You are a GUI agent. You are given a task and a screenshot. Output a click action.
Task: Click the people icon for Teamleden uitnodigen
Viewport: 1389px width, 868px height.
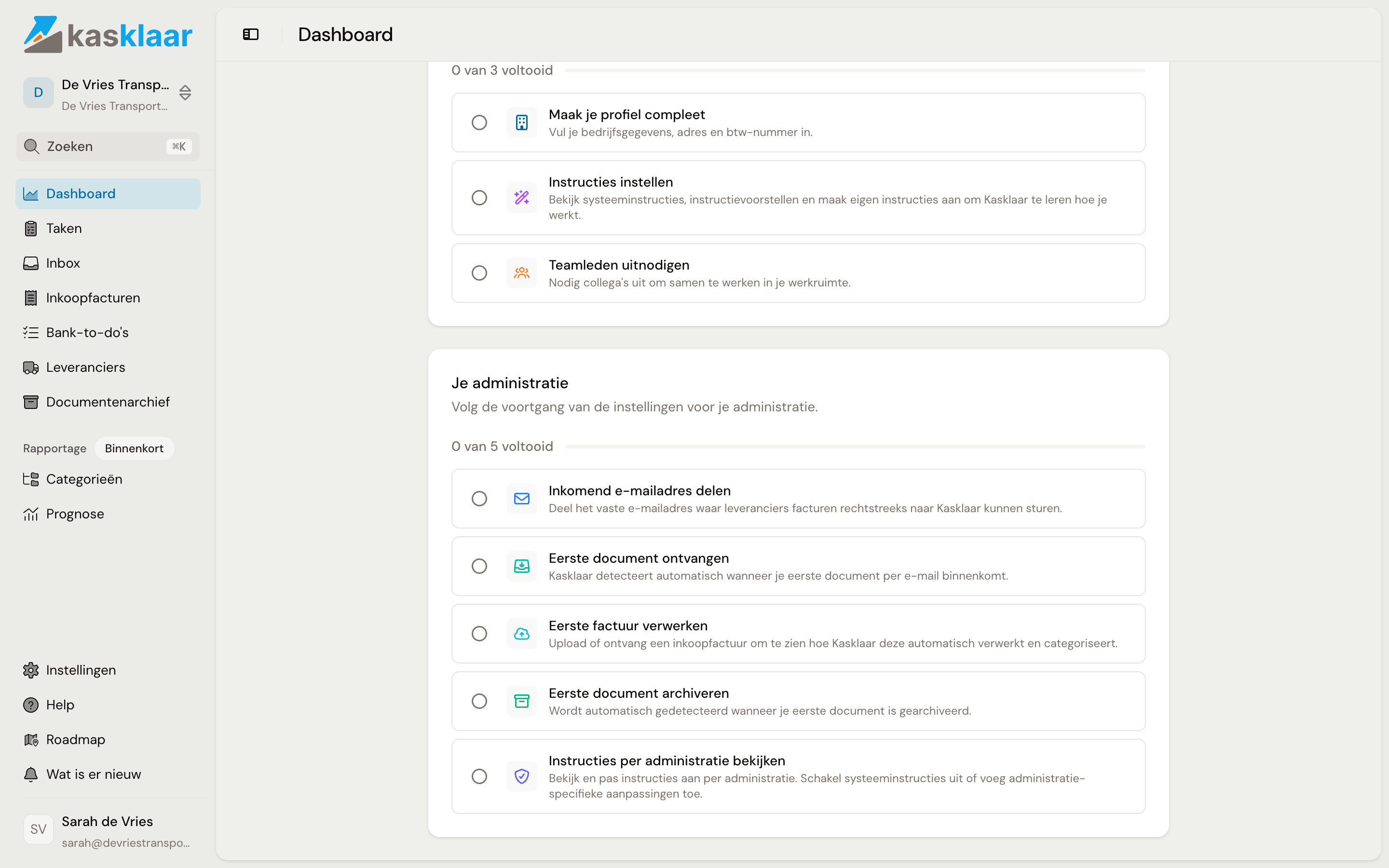click(x=522, y=272)
